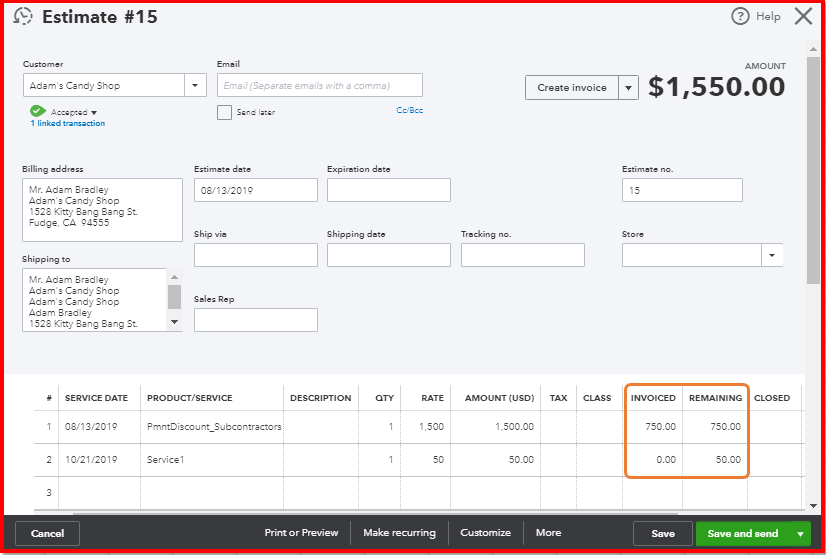Click the Create invoice button
The height and width of the screenshot is (555, 826).
[x=572, y=88]
